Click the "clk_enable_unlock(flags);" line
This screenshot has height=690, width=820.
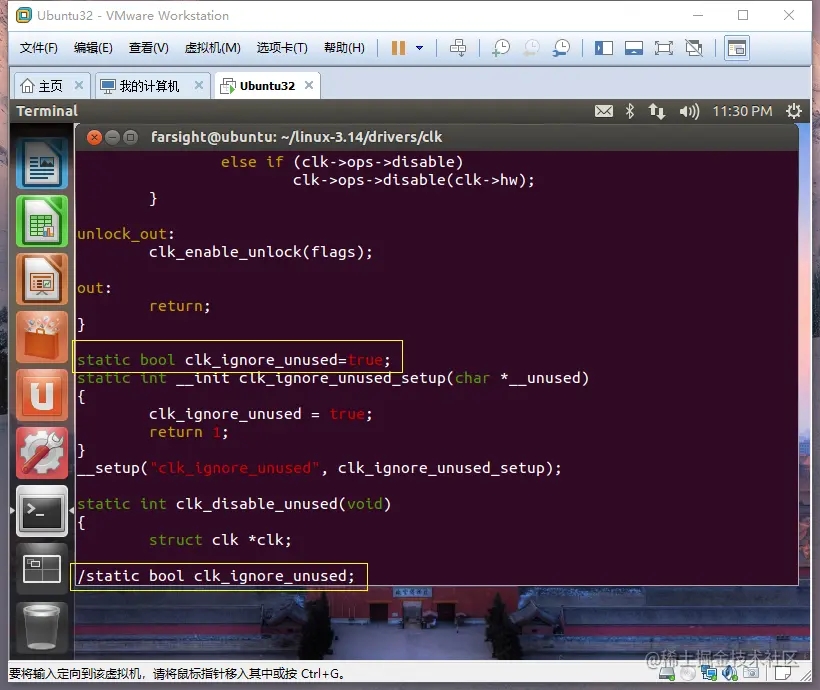[x=260, y=252]
